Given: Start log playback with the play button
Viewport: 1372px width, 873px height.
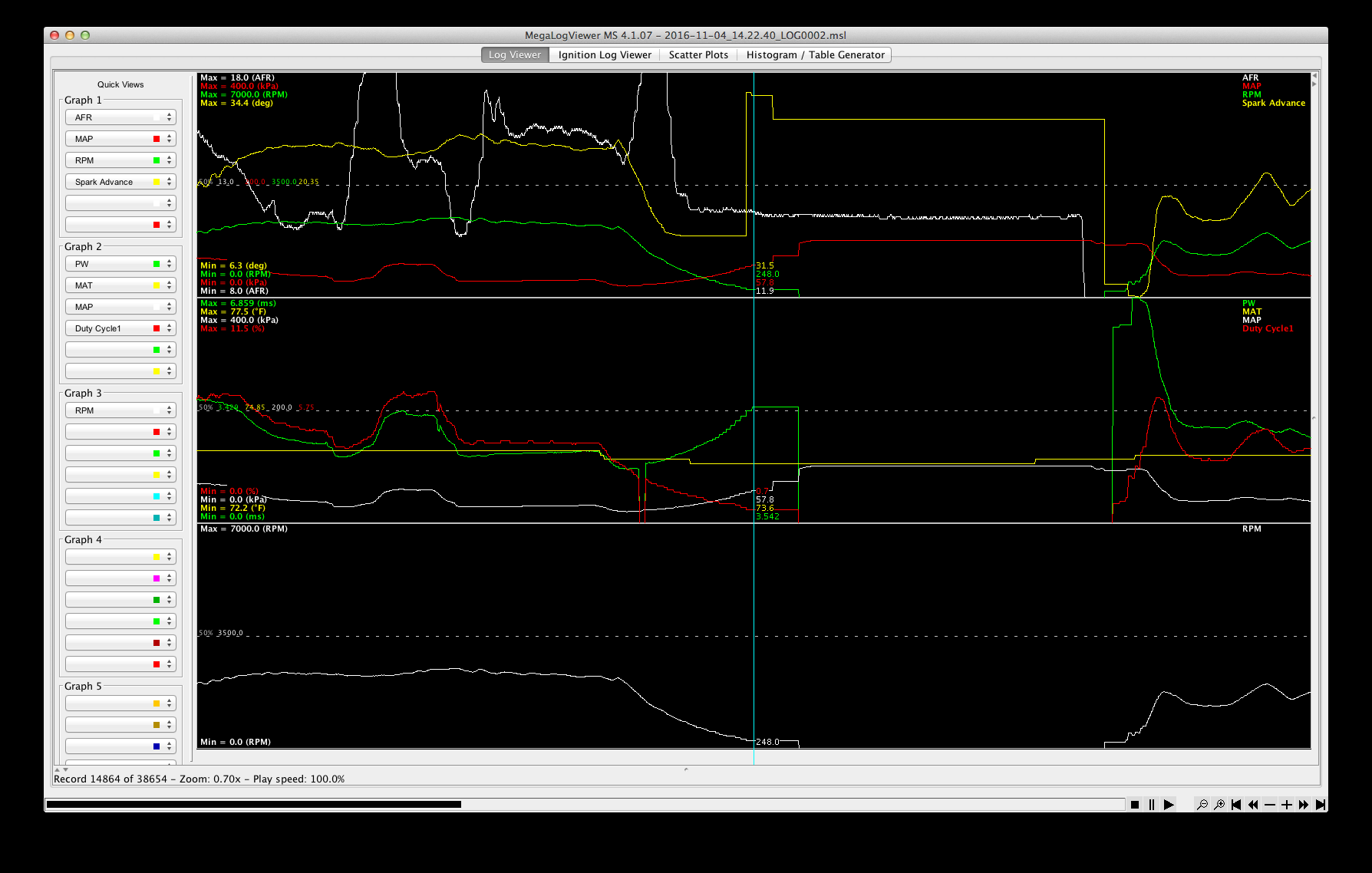Looking at the screenshot, I should pyautogui.click(x=1169, y=805).
